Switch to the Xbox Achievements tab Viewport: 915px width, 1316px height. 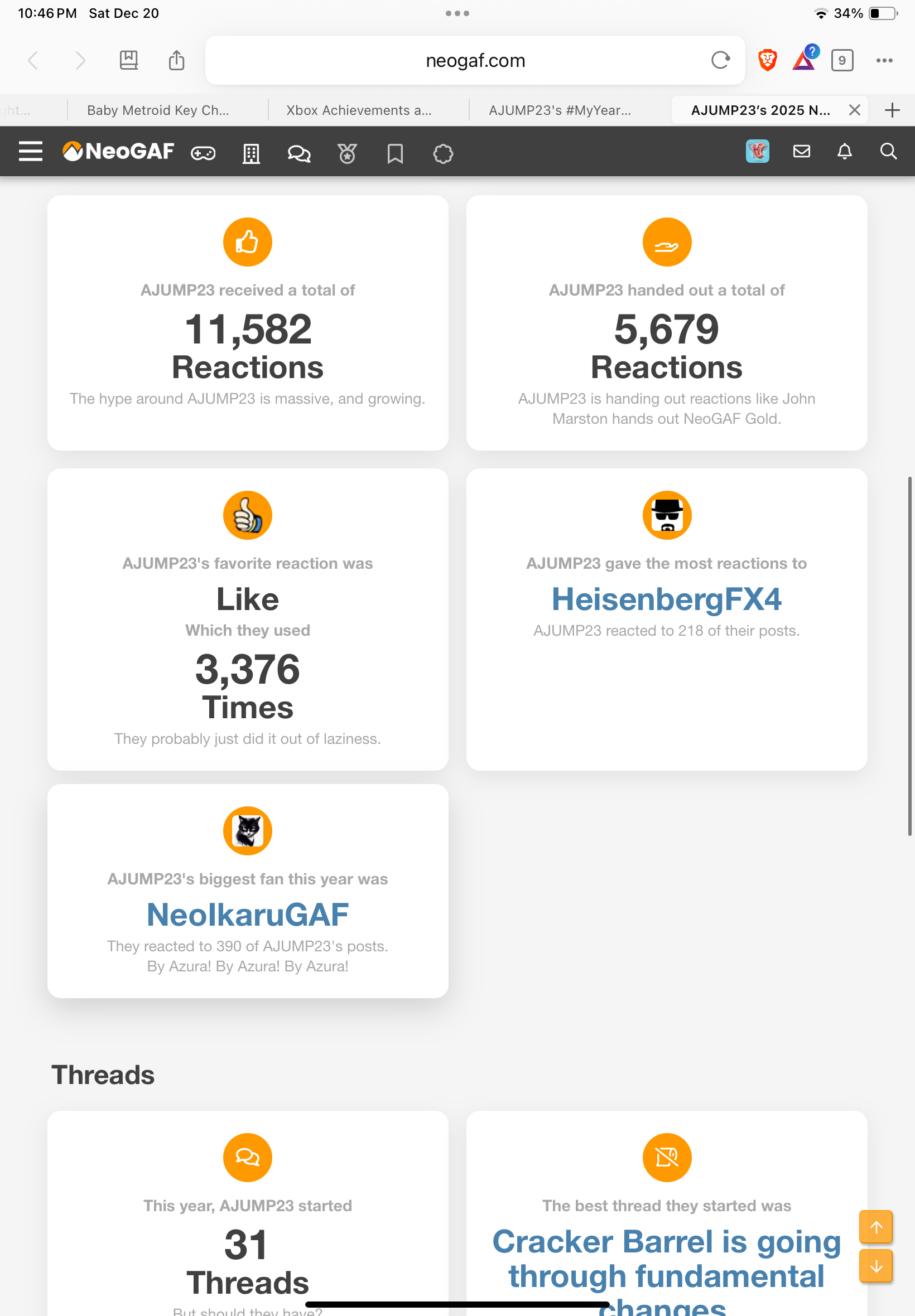tap(359, 110)
